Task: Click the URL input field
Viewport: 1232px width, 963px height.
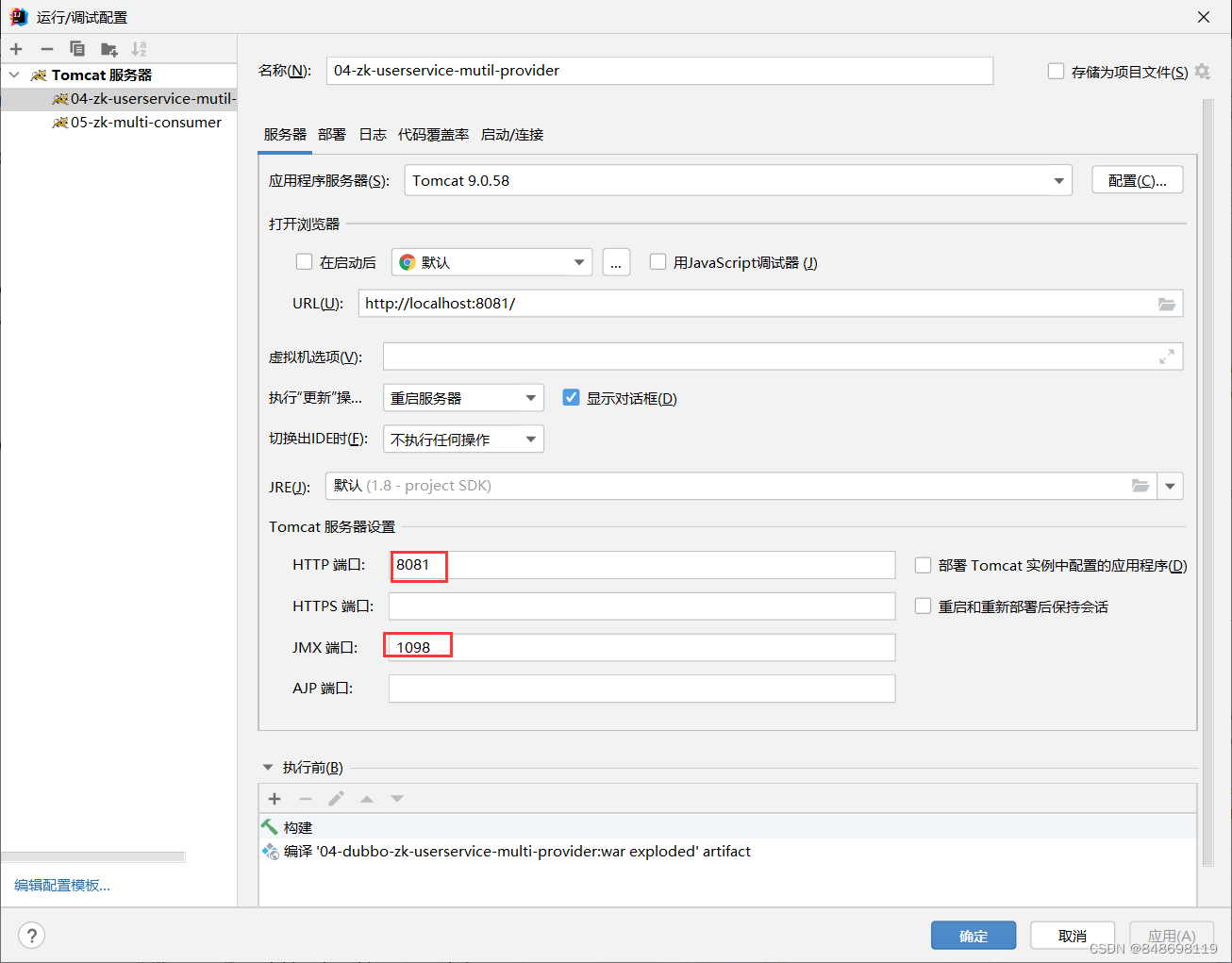Action: tap(771, 304)
